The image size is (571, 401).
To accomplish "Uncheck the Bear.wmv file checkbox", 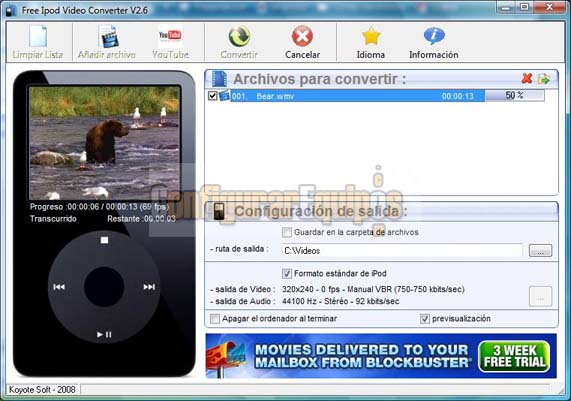I will pyautogui.click(x=212, y=96).
